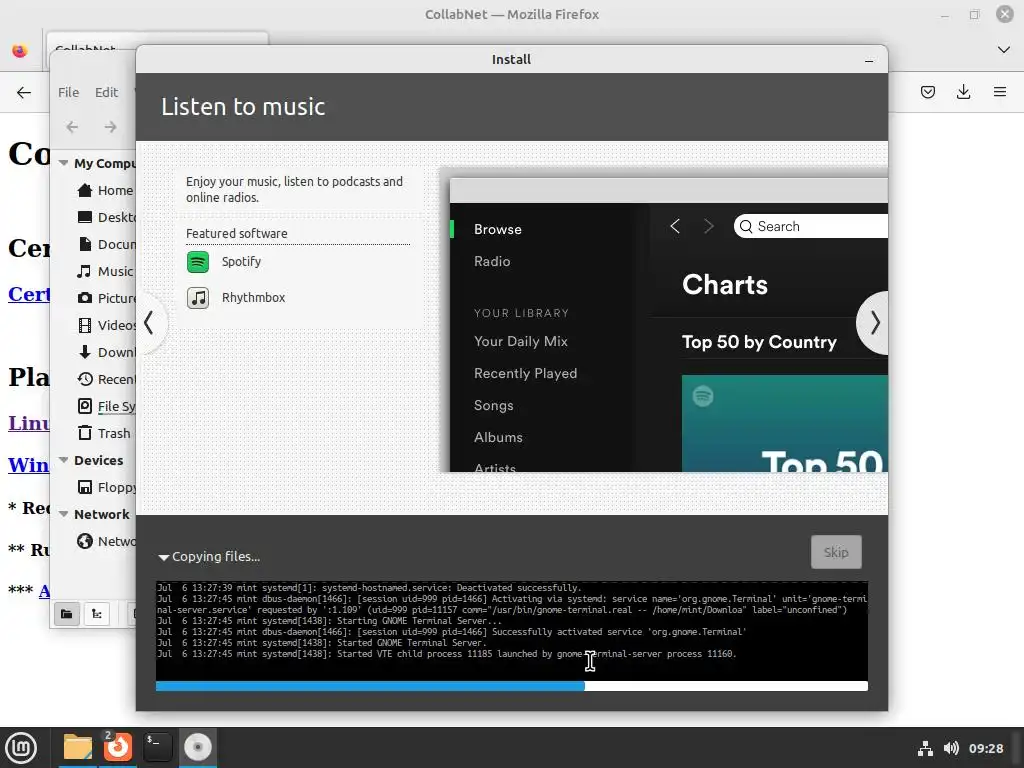Click the installer log output terminal area

point(511,630)
